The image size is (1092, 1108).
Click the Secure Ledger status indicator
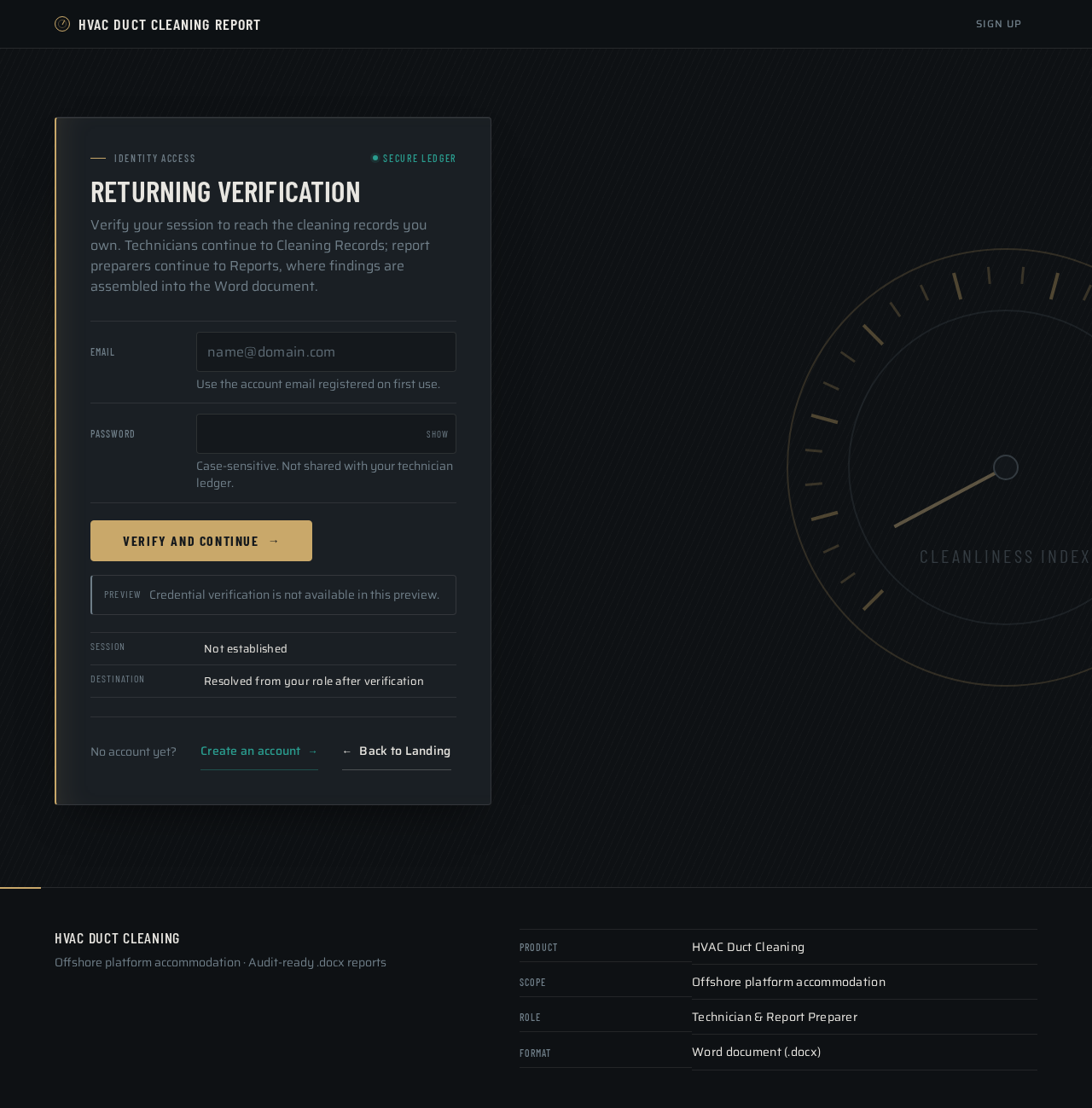point(414,158)
